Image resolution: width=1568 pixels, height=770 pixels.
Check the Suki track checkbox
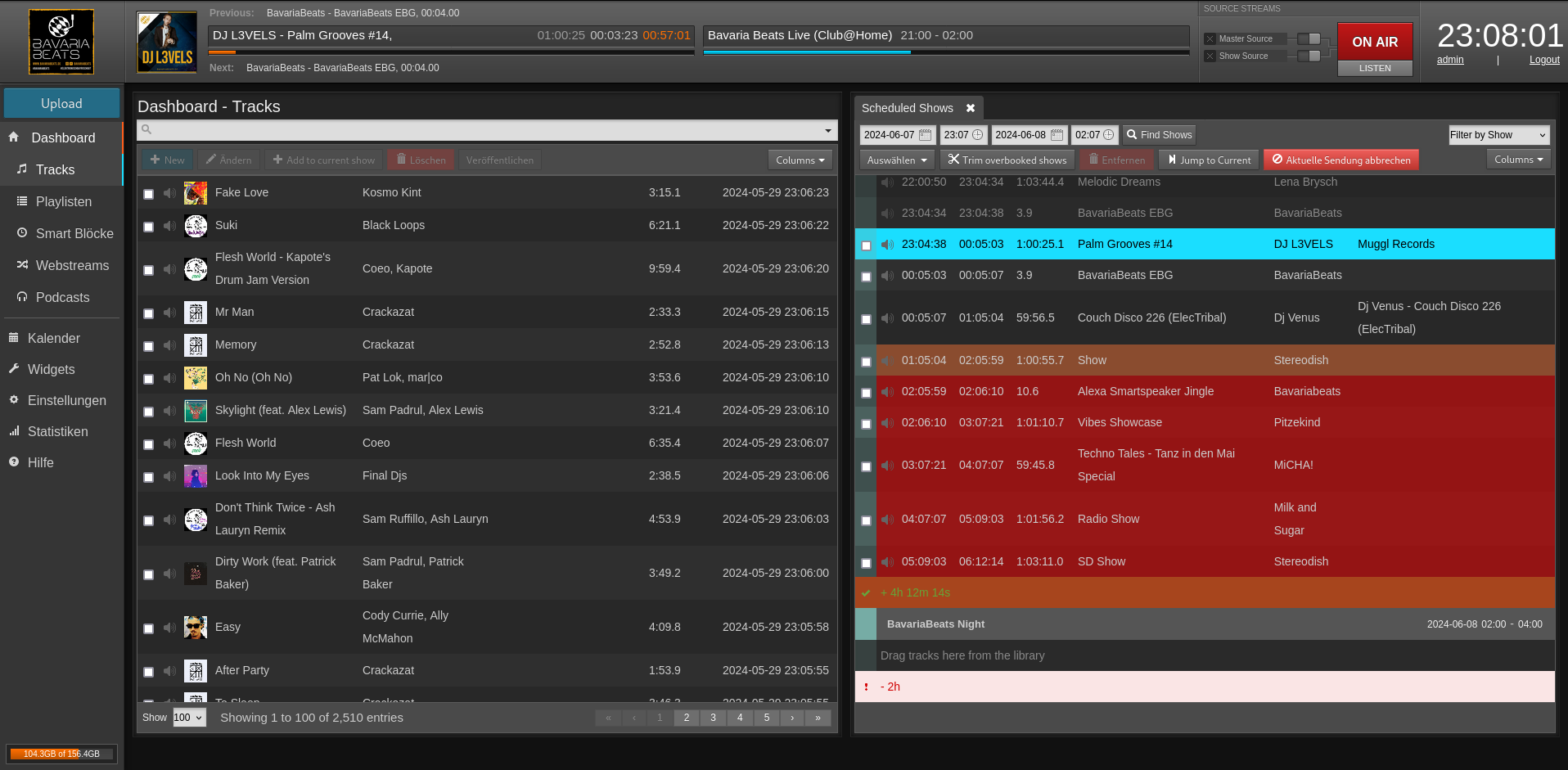(148, 227)
